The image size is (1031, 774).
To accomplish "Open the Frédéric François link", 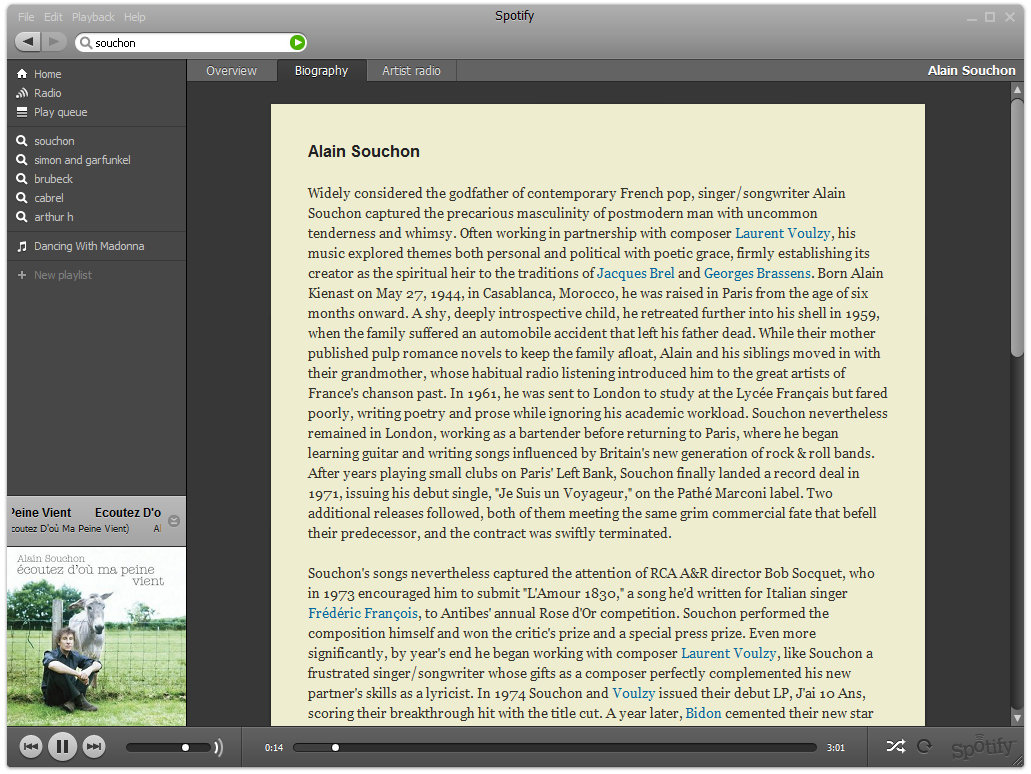I will [363, 614].
